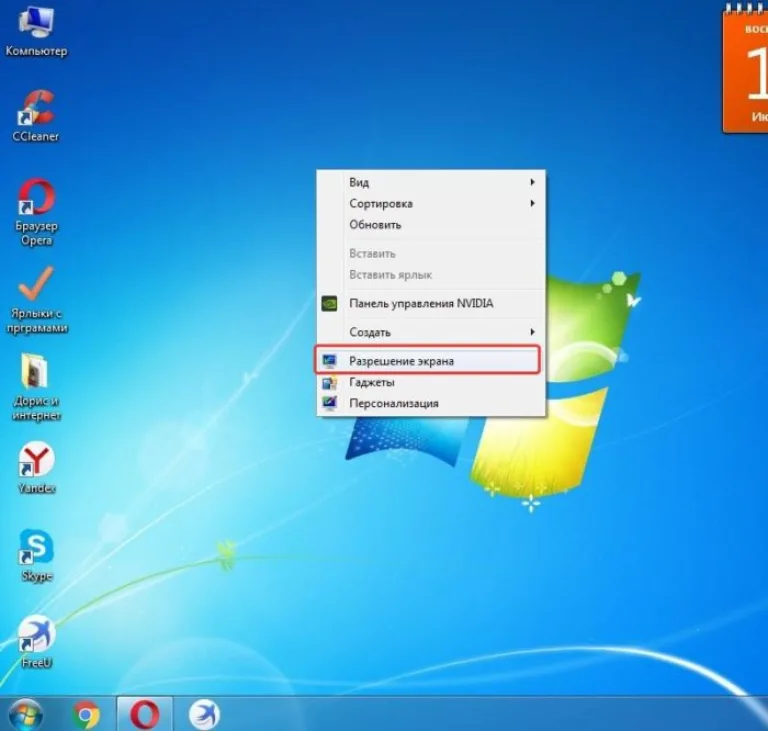The width and height of the screenshot is (768, 731).
Task: Expand the Сортировка submenu
Action: pyautogui.click(x=431, y=203)
